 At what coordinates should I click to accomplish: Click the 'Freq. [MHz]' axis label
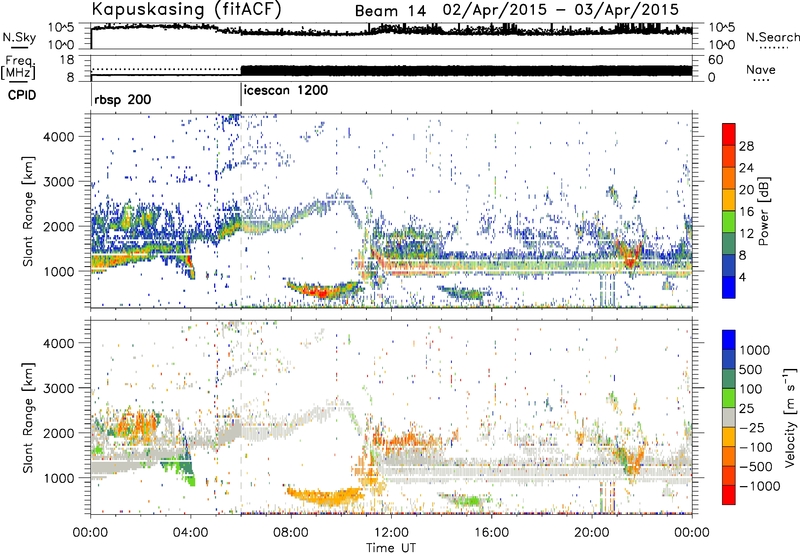[x=18, y=67]
